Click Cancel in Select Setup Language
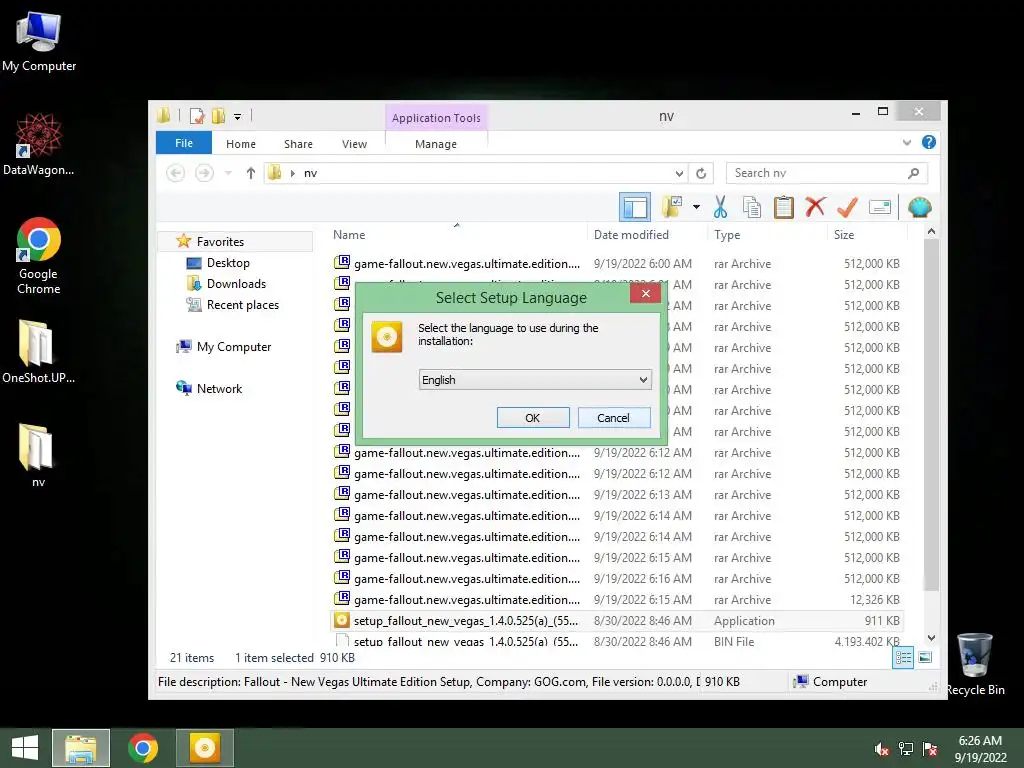This screenshot has width=1024, height=768. point(614,418)
